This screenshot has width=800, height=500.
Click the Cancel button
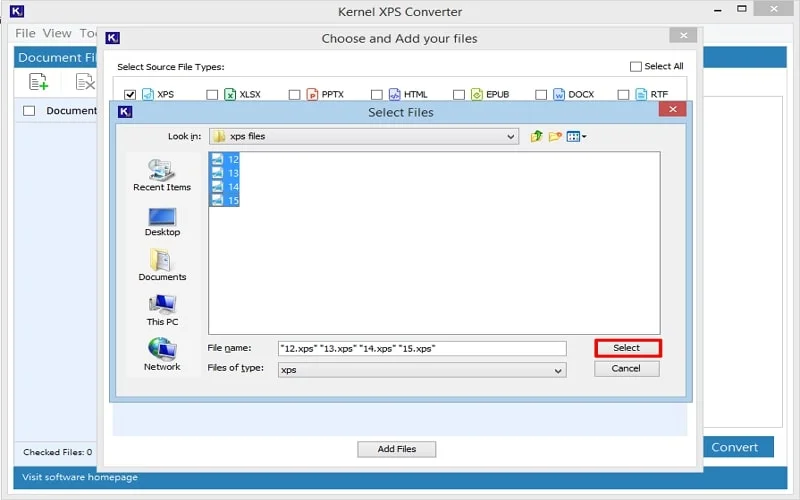pyautogui.click(x=627, y=368)
